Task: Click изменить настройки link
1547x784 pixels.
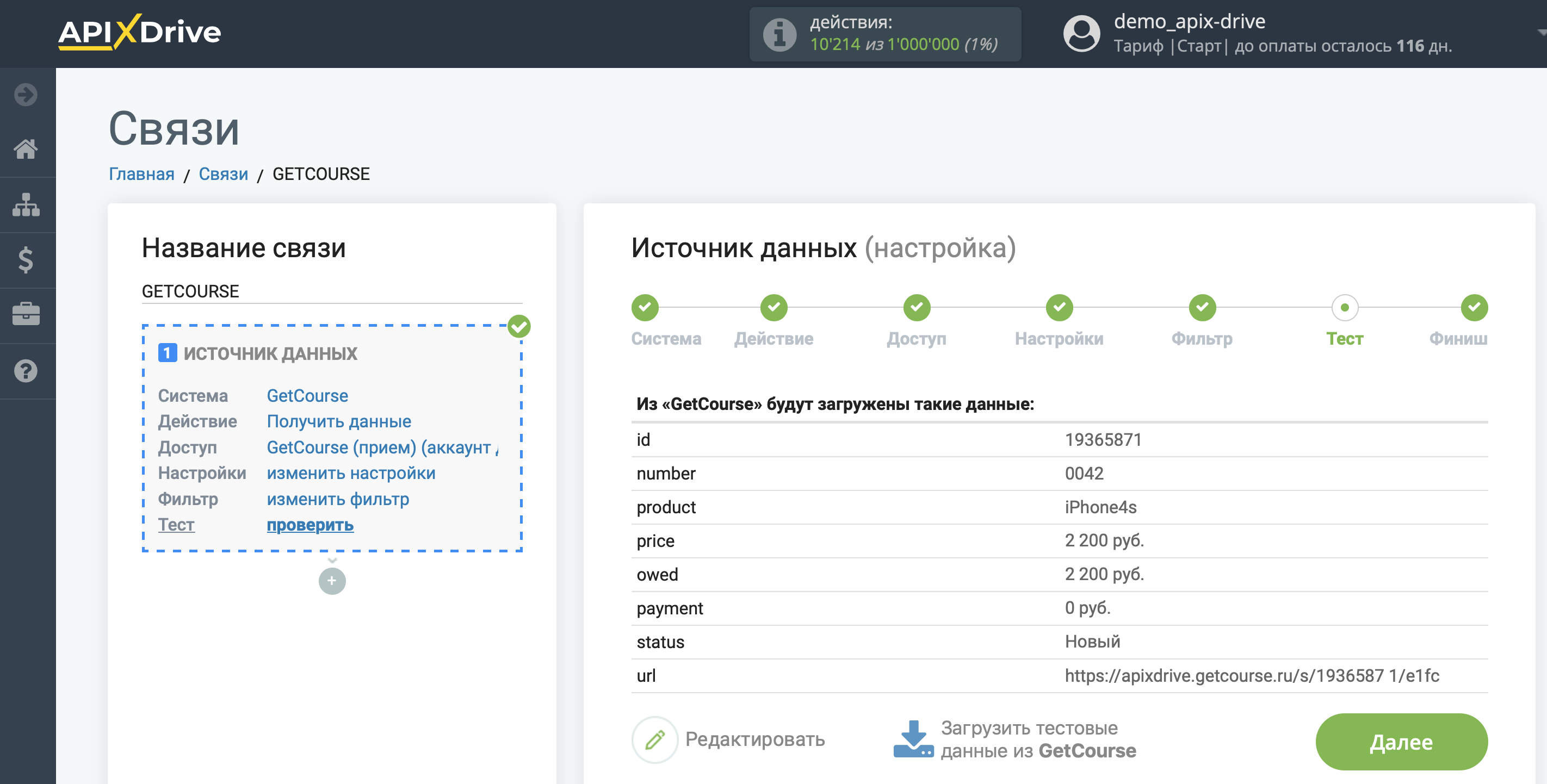Action: pos(351,473)
